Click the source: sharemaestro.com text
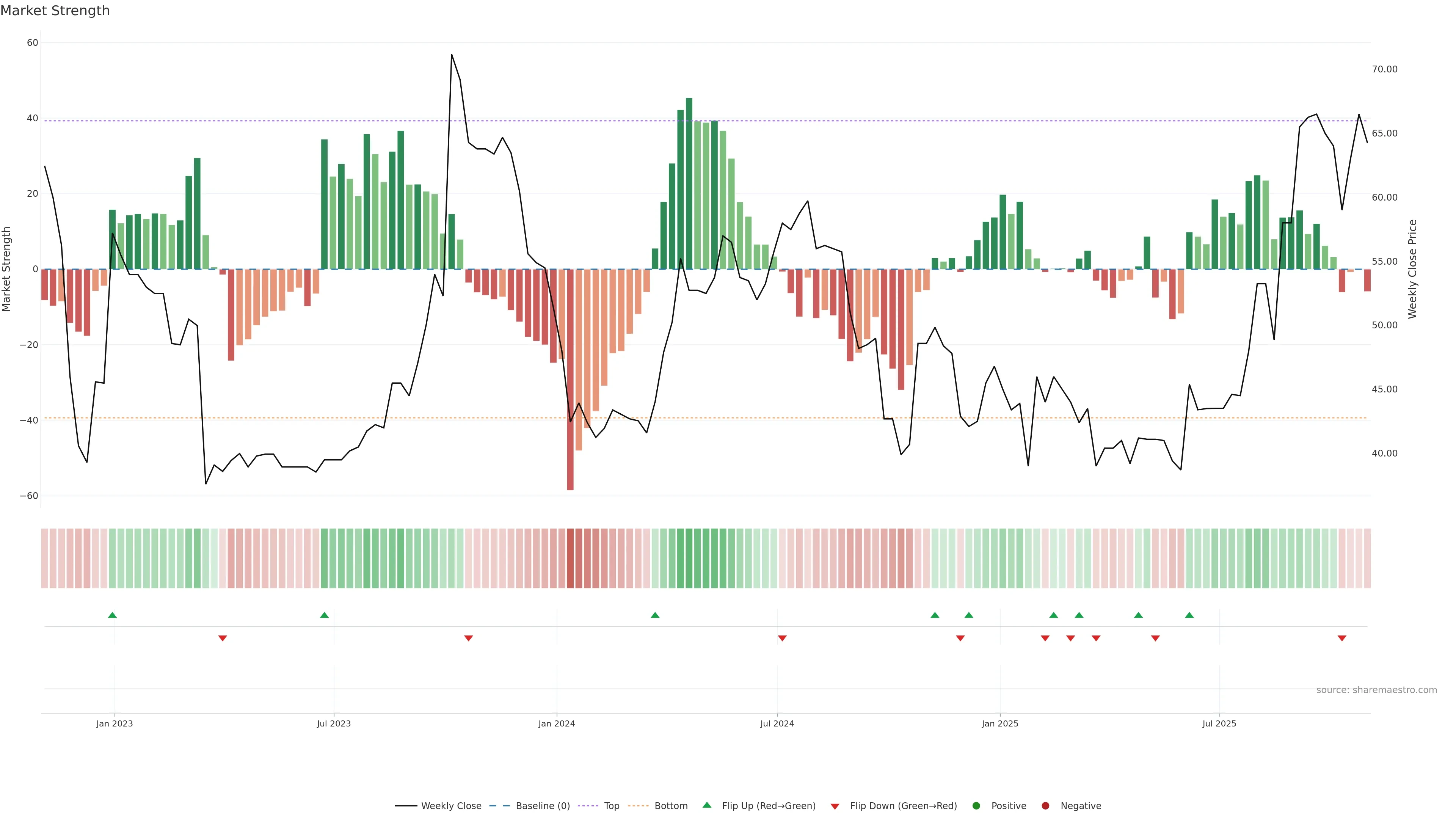The height and width of the screenshot is (819, 1456). [x=1376, y=690]
